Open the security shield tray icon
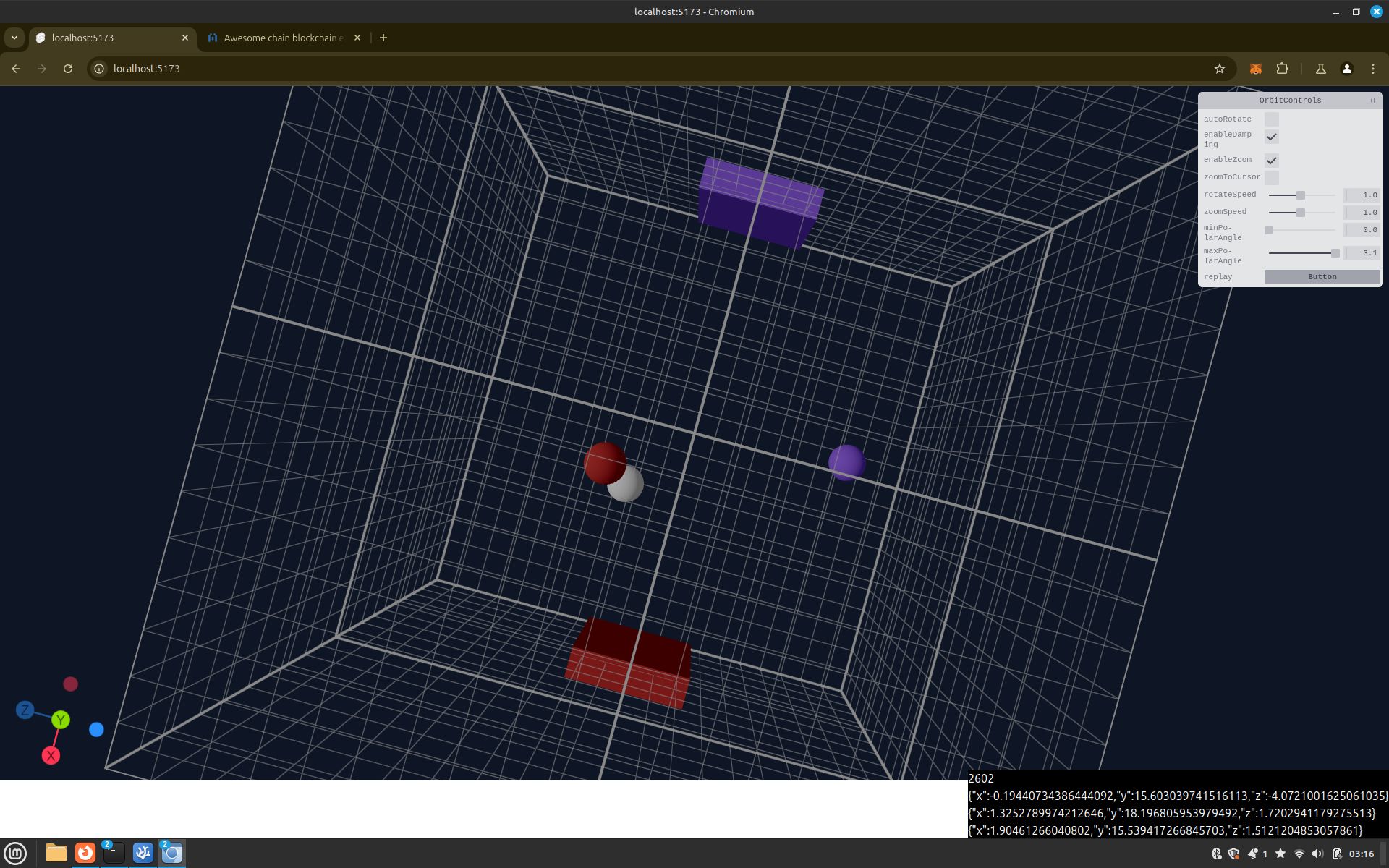 (x=1234, y=854)
